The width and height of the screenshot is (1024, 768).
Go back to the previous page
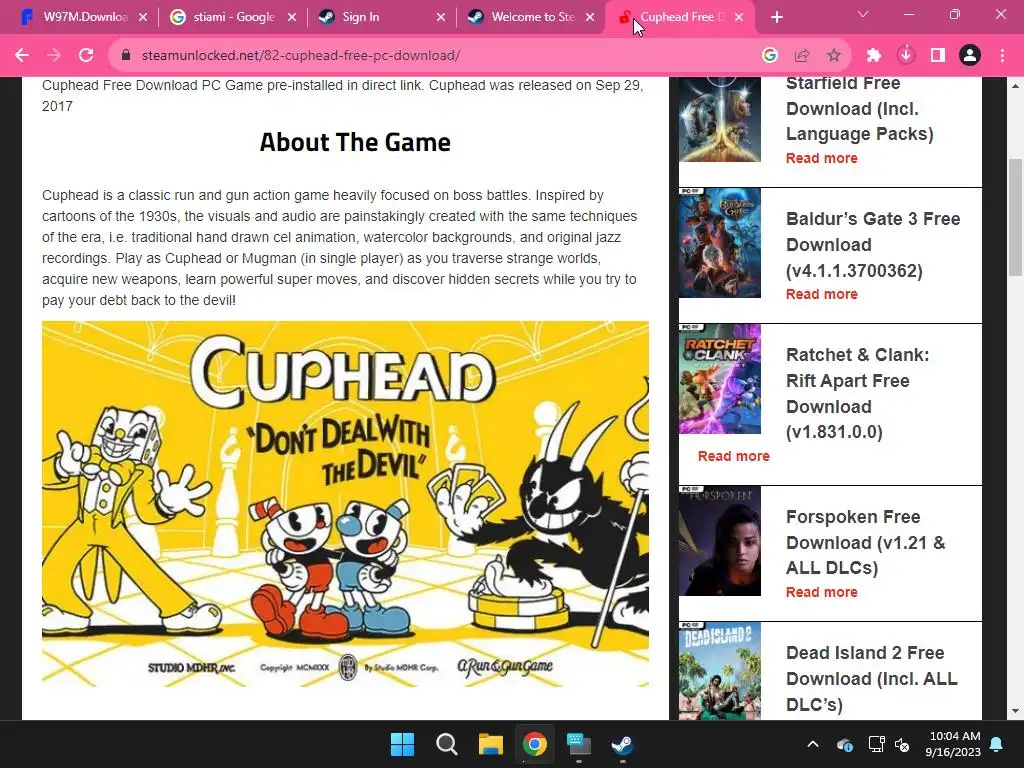[22, 56]
